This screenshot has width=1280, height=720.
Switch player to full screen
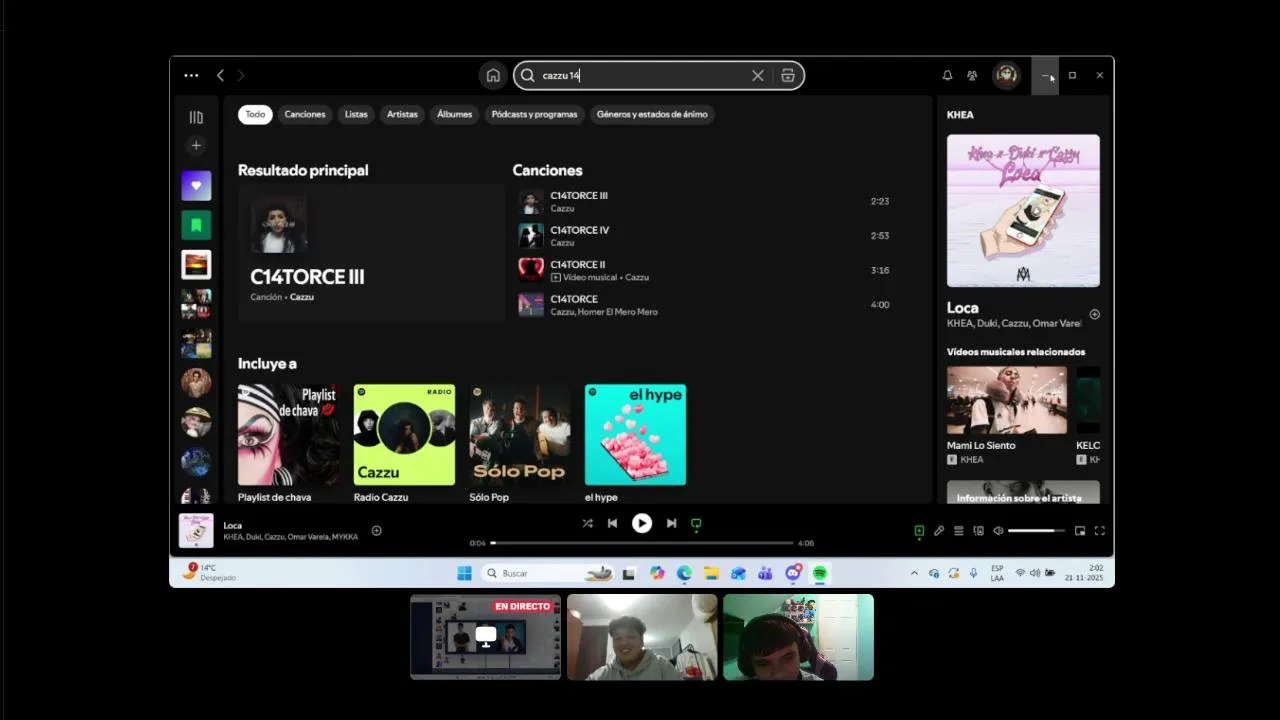[x=1100, y=531]
